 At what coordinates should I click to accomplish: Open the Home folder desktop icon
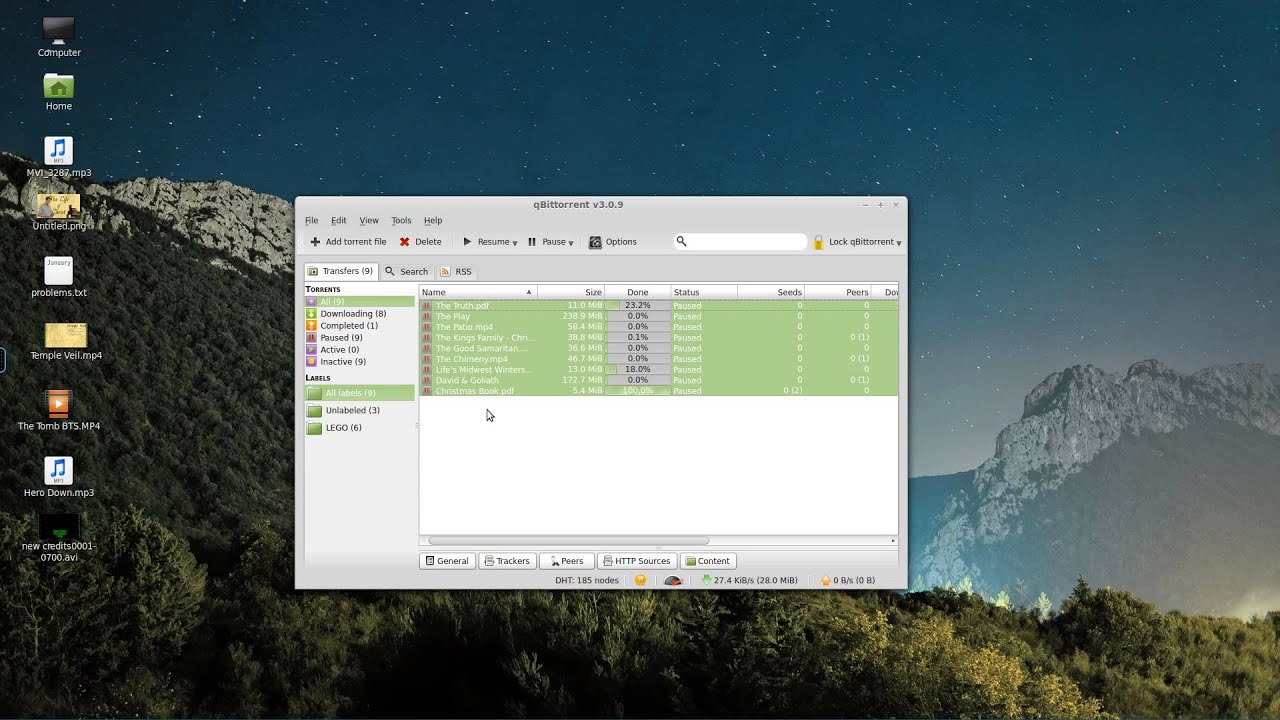(x=59, y=91)
